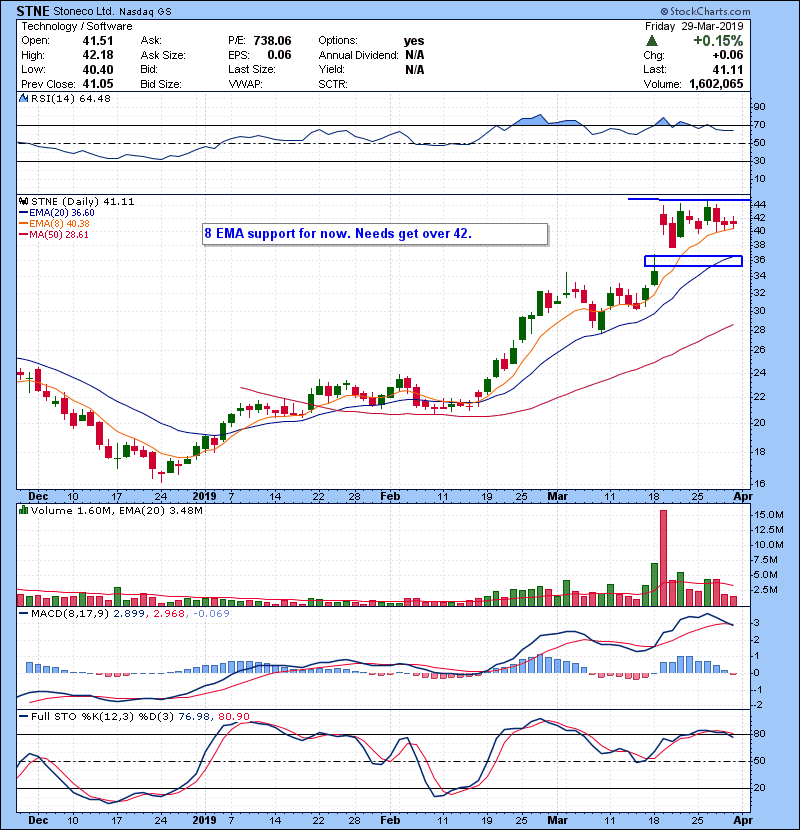Click the 2.5M volume axis label
Viewport: 800px width, 830px height.
(766, 590)
